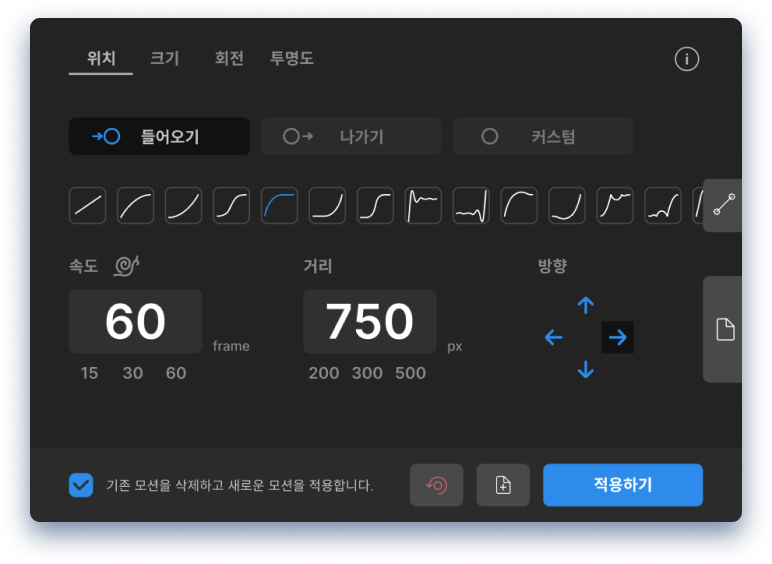Set direction to down arrow
Image resolution: width=772 pixels, height=564 pixels.
point(585,369)
